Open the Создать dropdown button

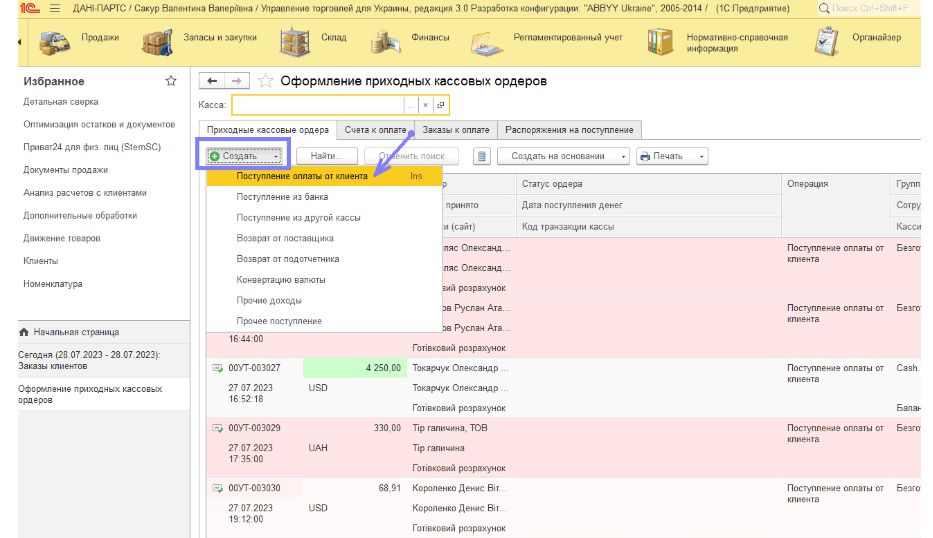[245, 156]
